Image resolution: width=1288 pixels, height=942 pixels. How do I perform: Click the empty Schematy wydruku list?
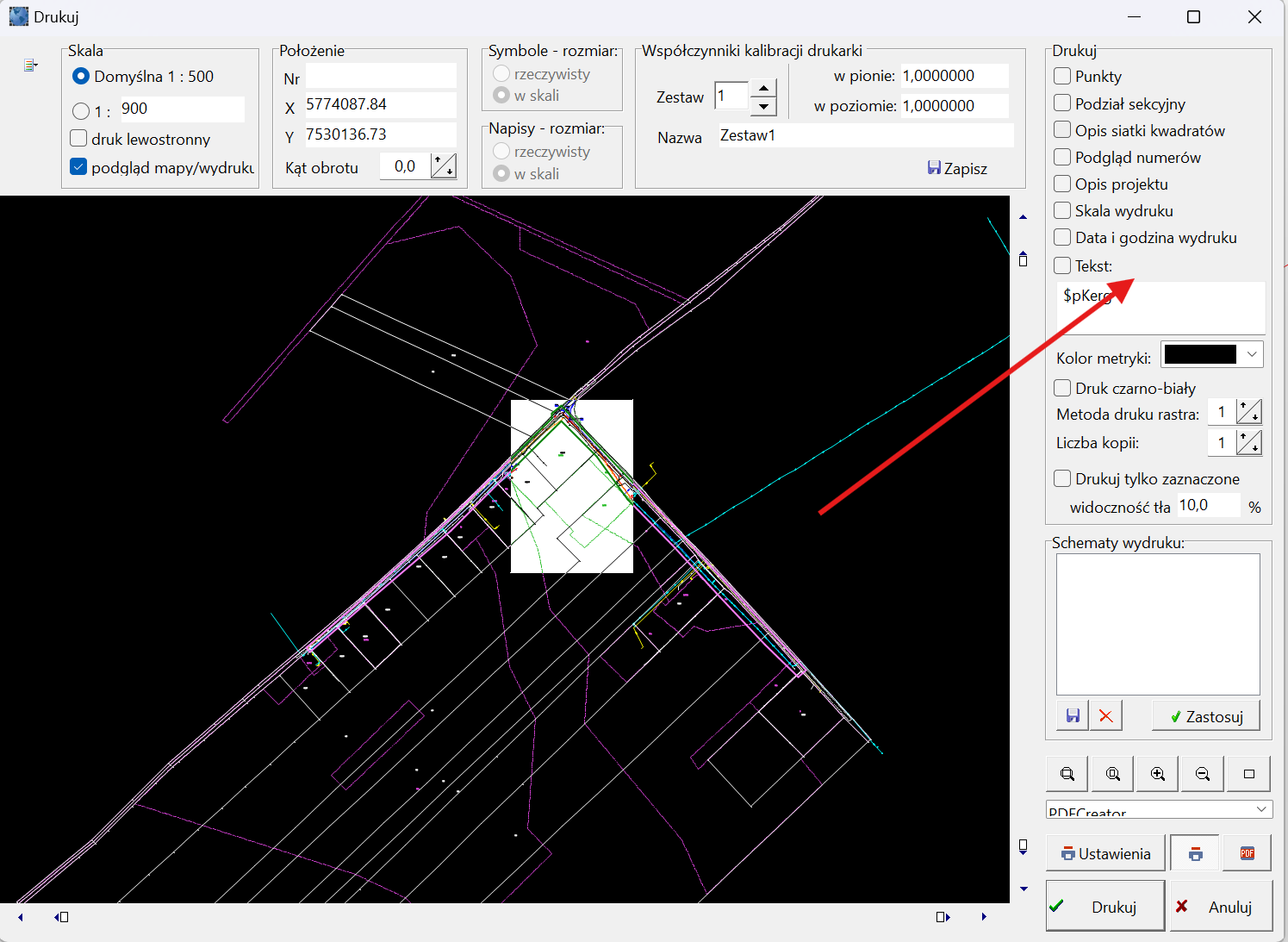(1158, 624)
